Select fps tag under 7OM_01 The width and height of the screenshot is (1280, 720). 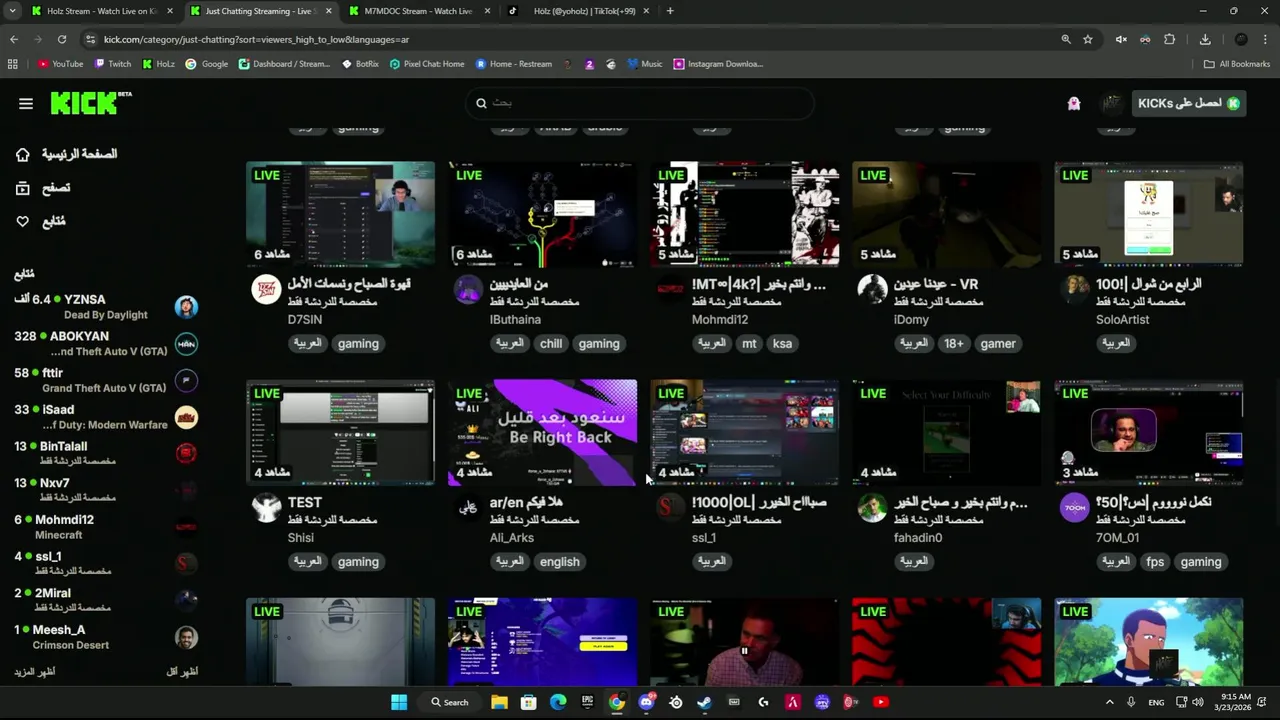tap(1155, 561)
